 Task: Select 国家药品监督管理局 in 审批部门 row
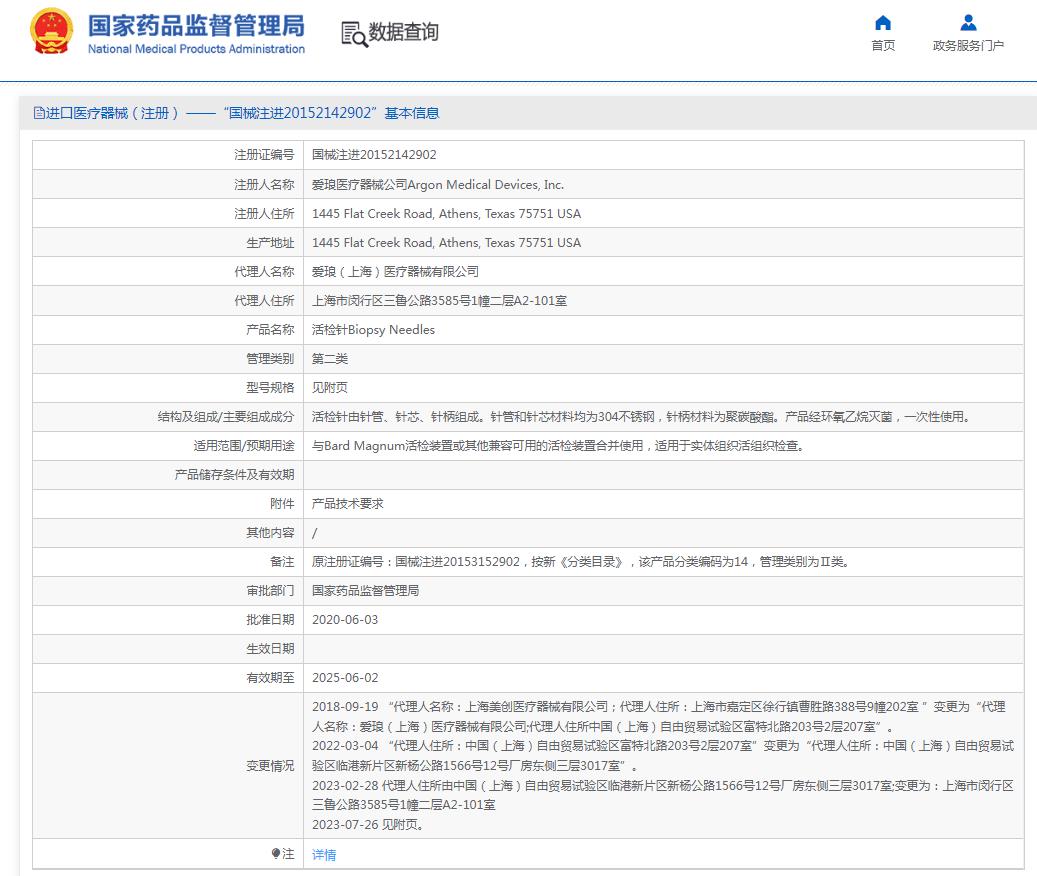pos(366,590)
